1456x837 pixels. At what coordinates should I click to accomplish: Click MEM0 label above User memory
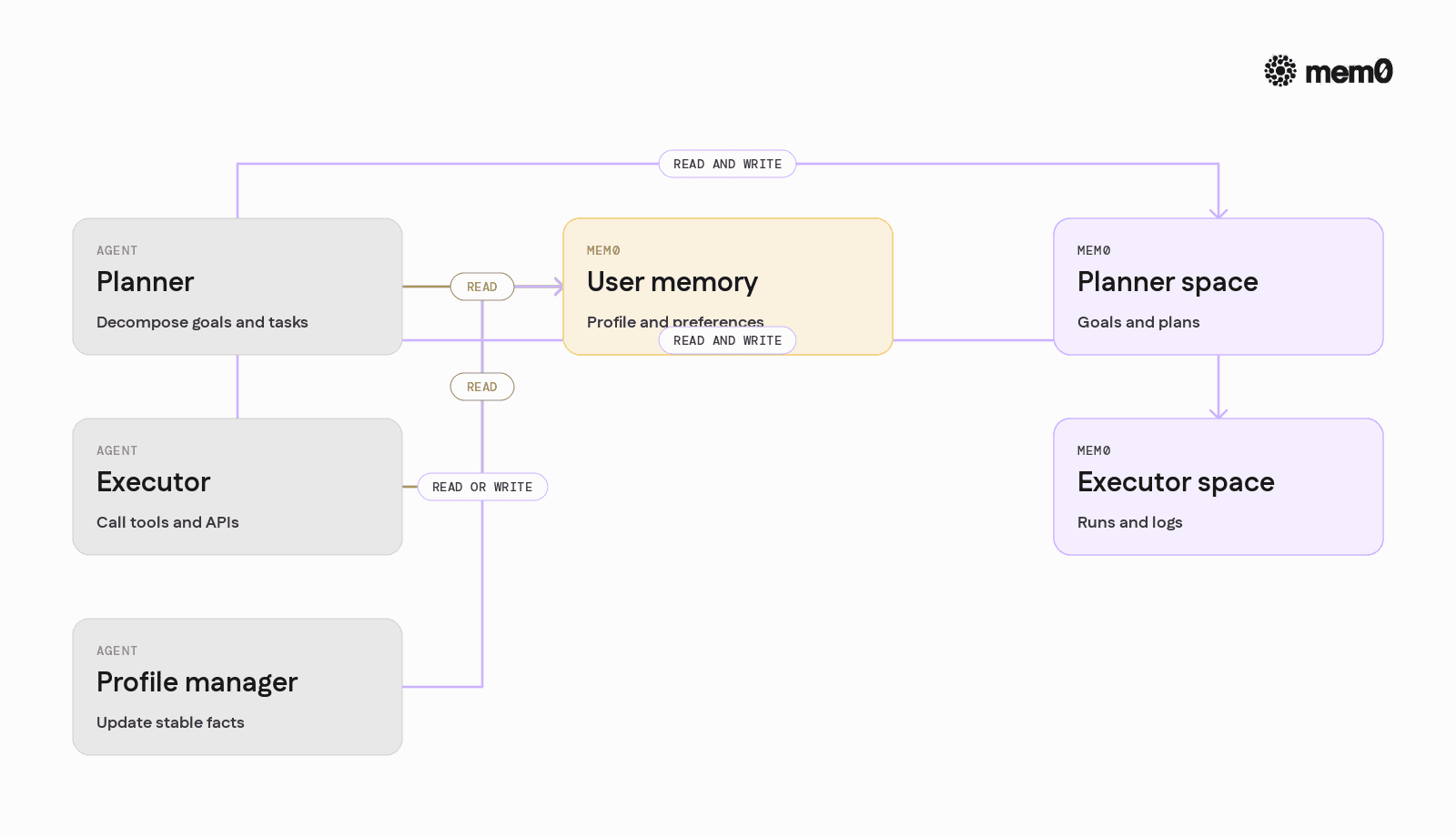click(603, 250)
